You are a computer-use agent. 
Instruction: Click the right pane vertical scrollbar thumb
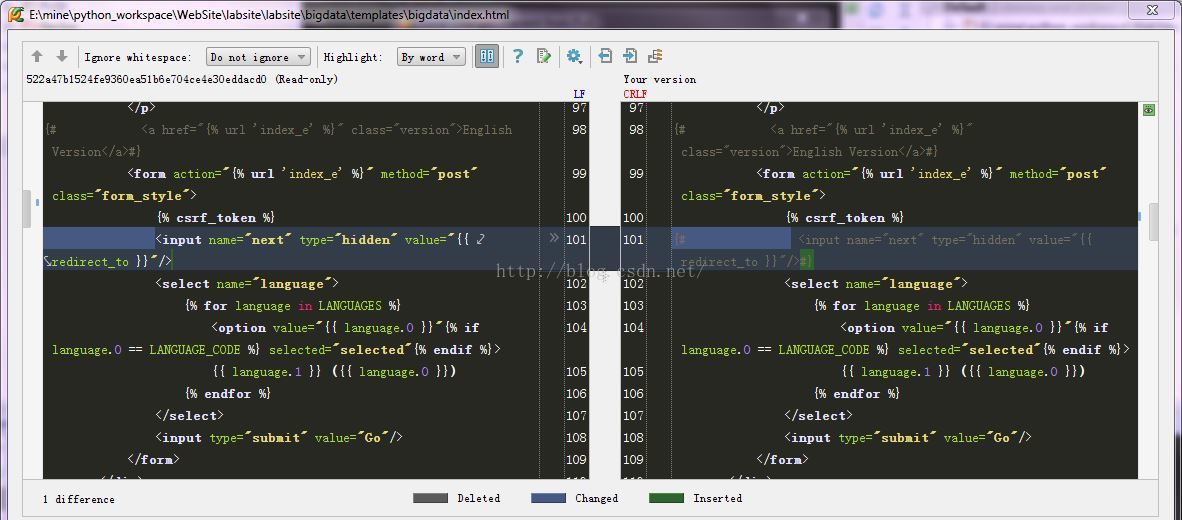pos(1153,222)
